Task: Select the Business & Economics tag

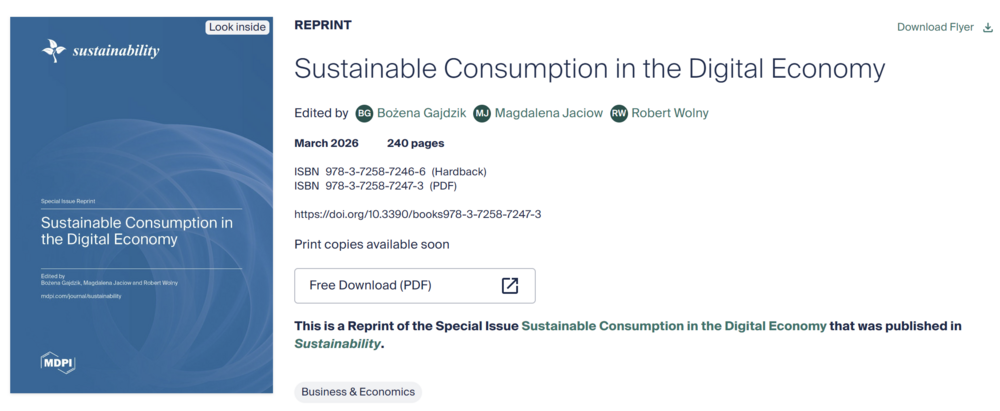Action: 358,392
